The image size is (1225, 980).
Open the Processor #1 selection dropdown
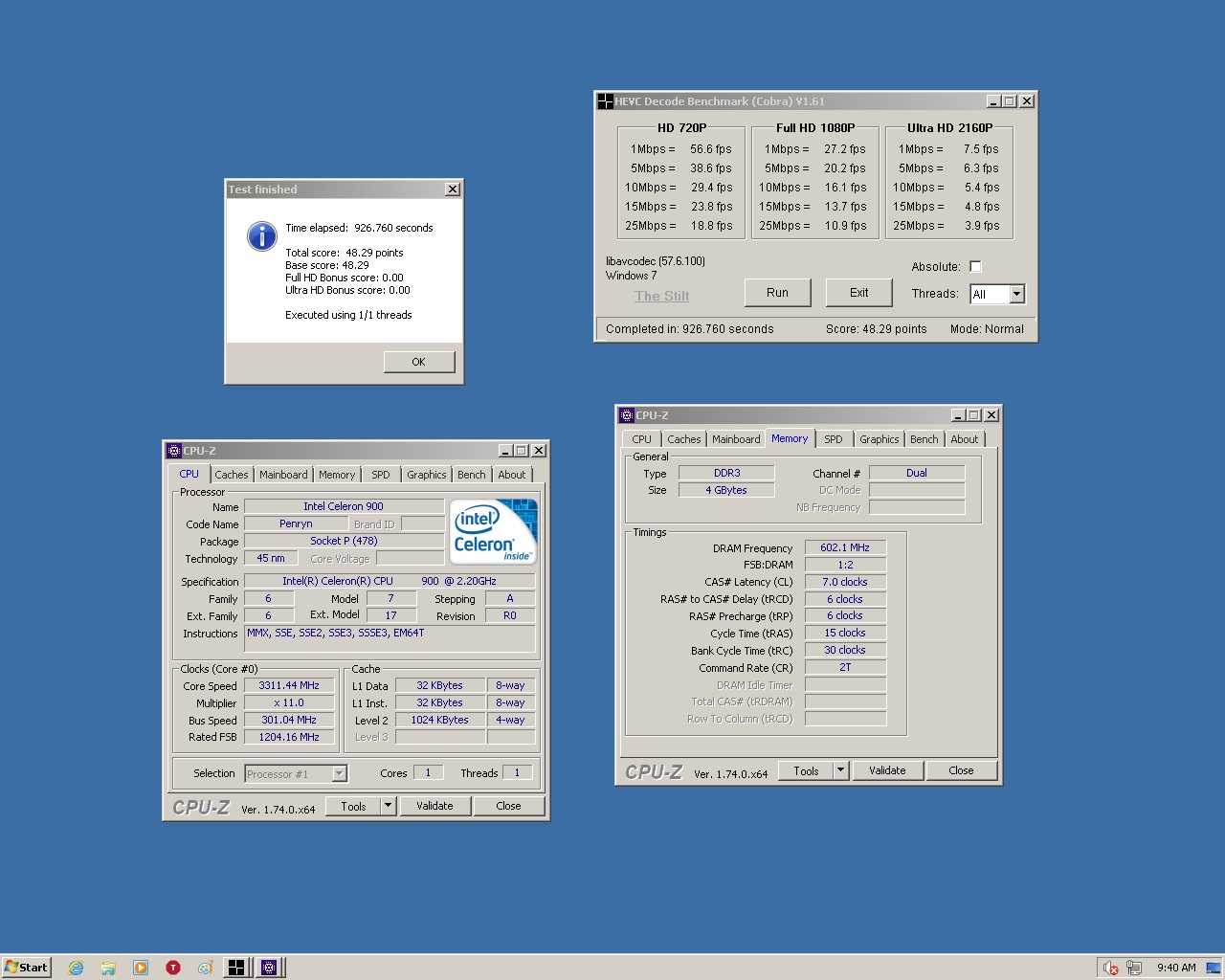click(x=296, y=773)
